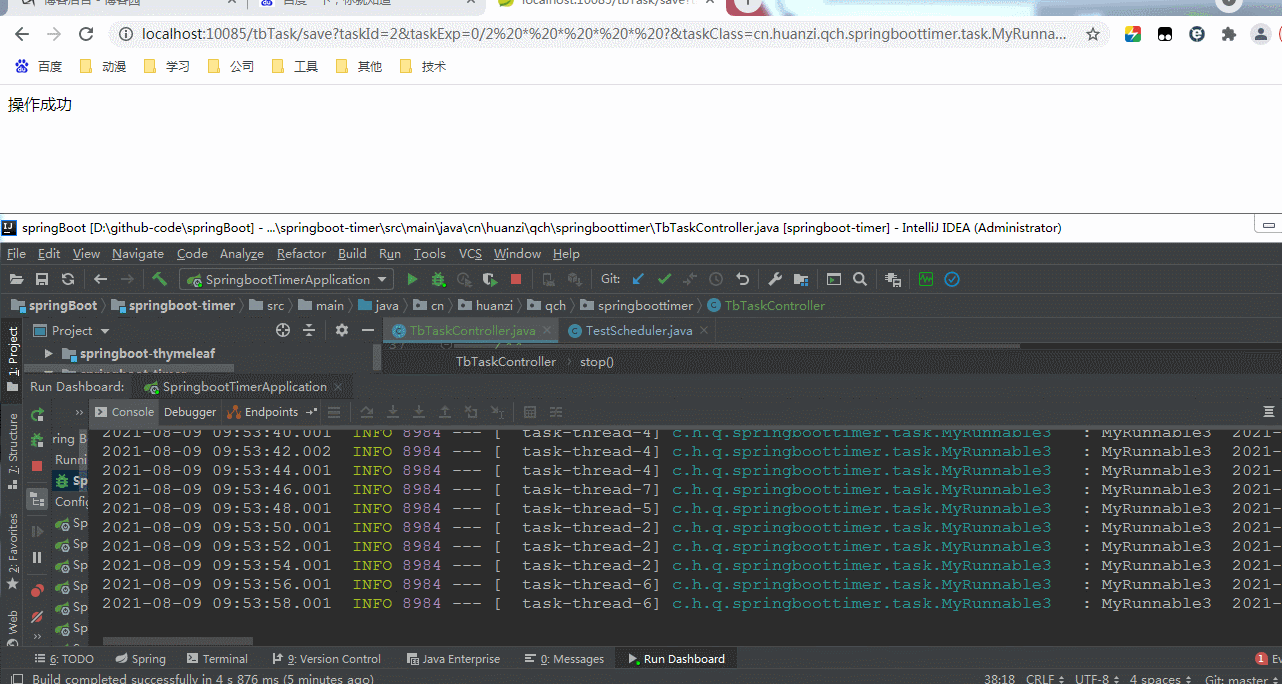
Task: Open 百度 bookmark in bookmarks bar
Action: [x=39, y=66]
